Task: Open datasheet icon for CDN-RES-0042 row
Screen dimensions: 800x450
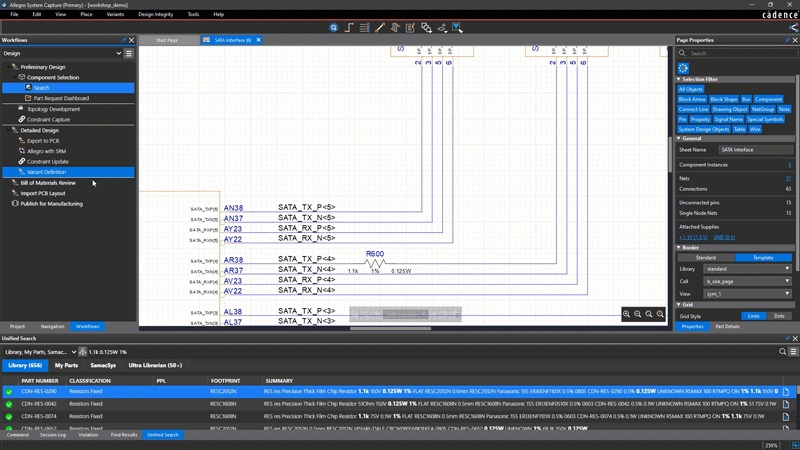Action: coord(786,404)
